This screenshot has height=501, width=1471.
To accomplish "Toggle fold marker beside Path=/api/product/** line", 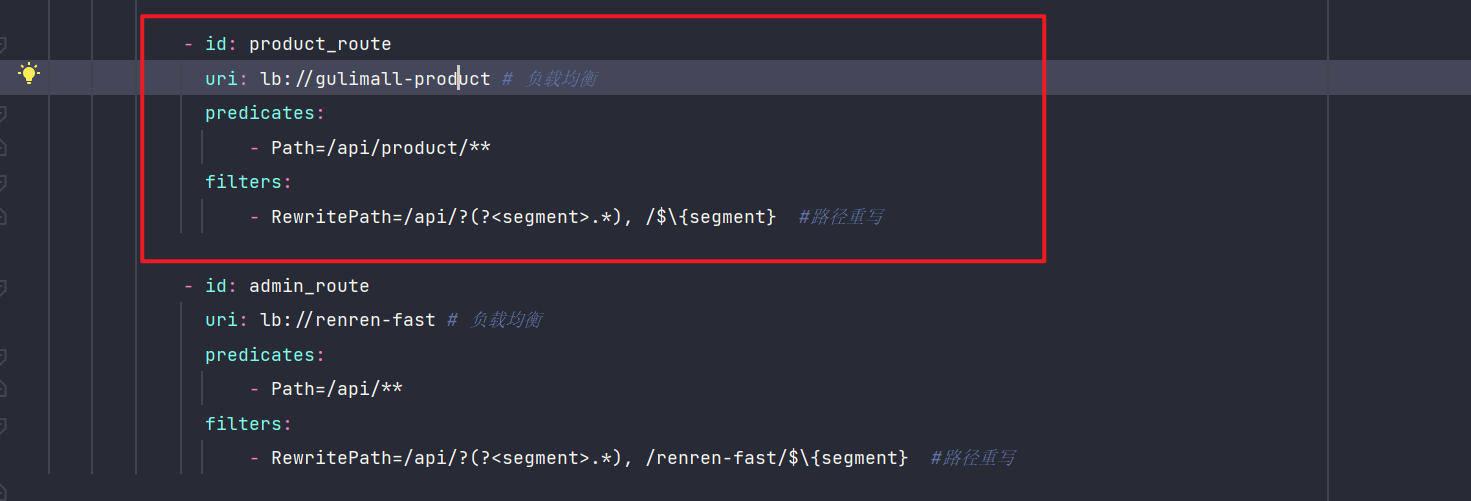I will [2, 148].
